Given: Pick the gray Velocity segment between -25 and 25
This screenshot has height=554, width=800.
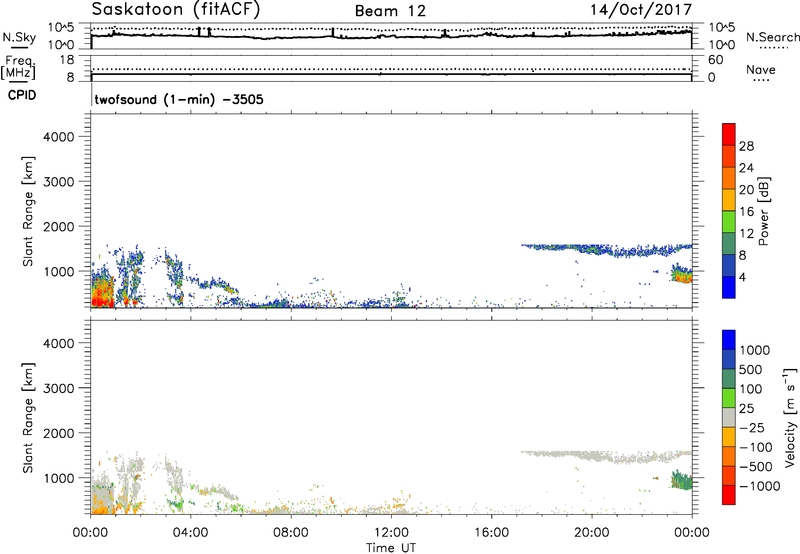Looking at the screenshot, I should [729, 417].
